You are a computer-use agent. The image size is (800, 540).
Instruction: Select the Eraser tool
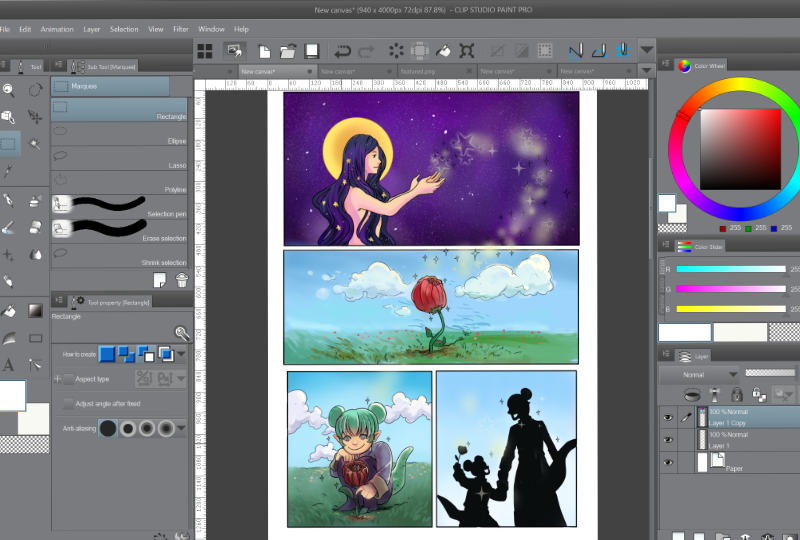click(35, 227)
